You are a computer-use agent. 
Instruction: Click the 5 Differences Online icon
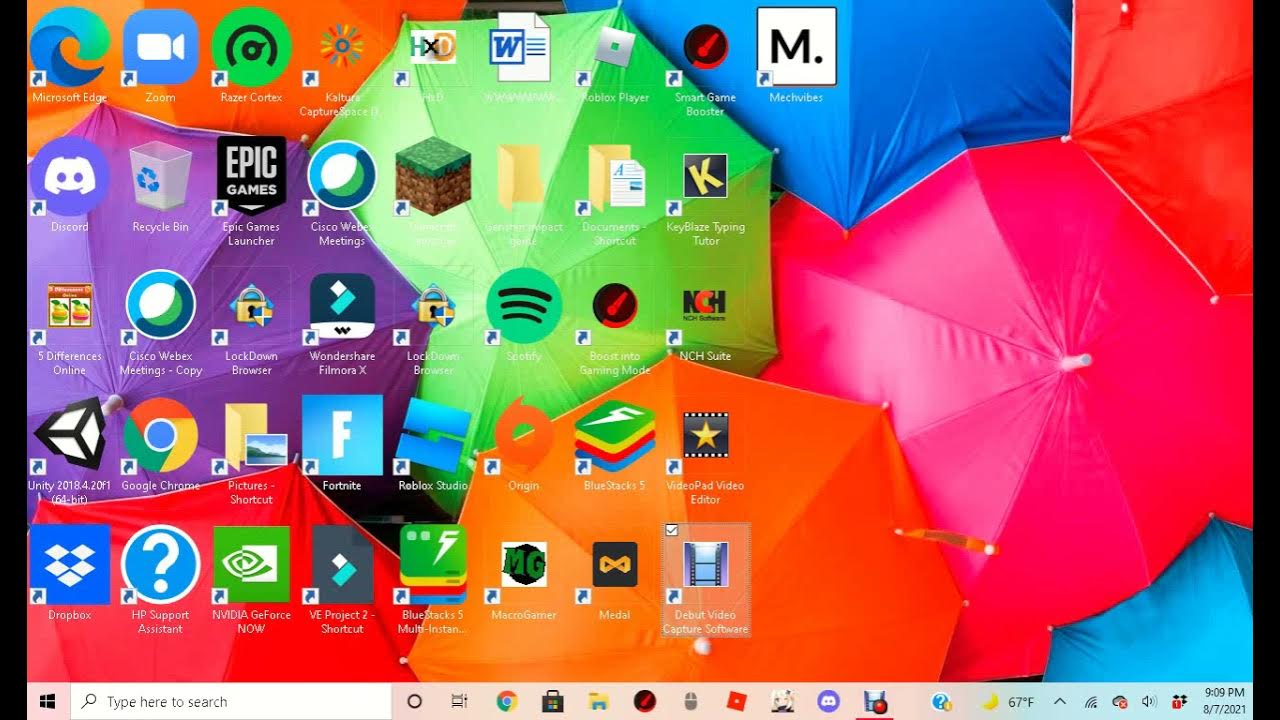point(69,307)
